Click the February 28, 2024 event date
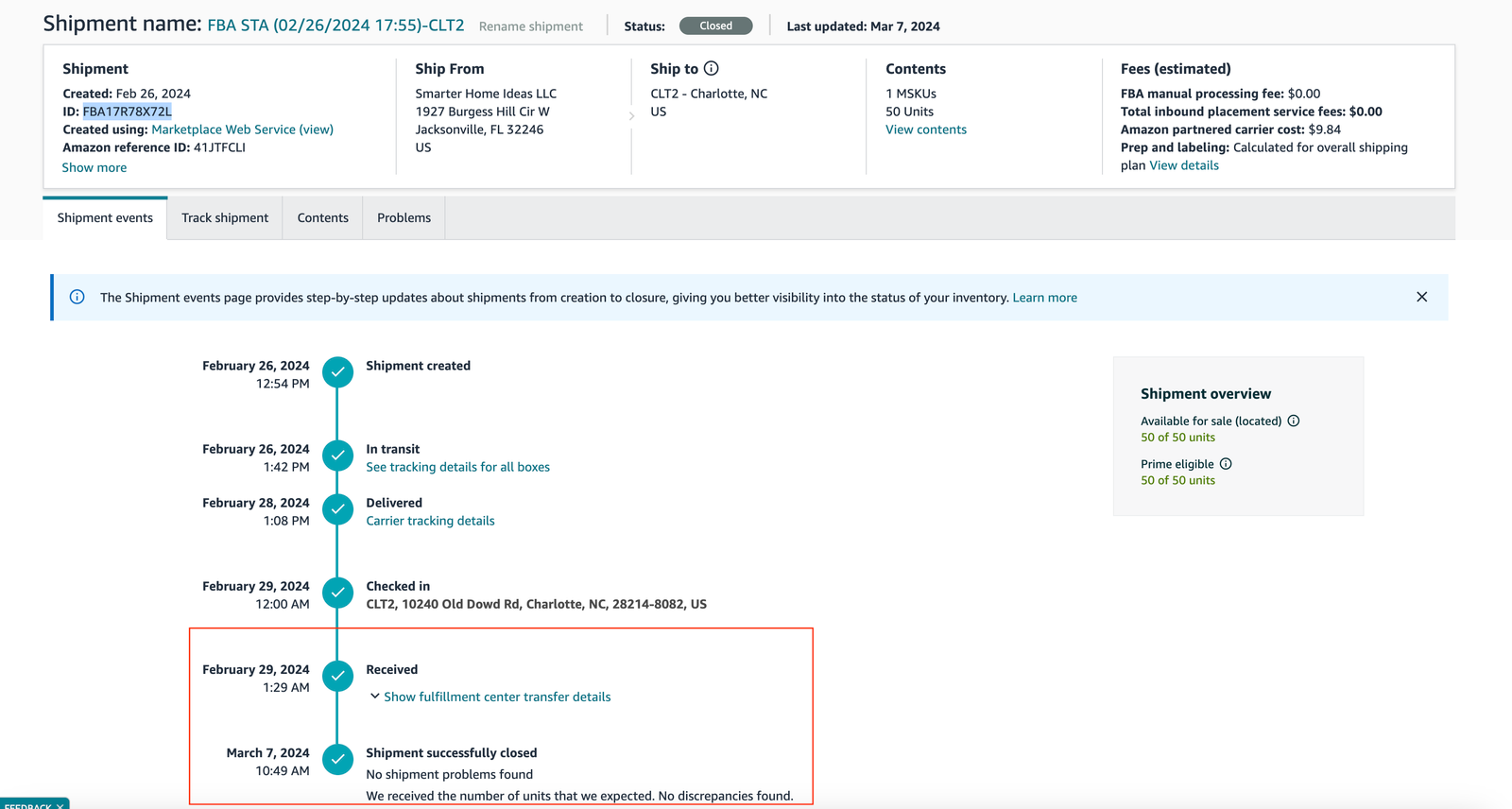The width and height of the screenshot is (1512, 809). [255, 503]
